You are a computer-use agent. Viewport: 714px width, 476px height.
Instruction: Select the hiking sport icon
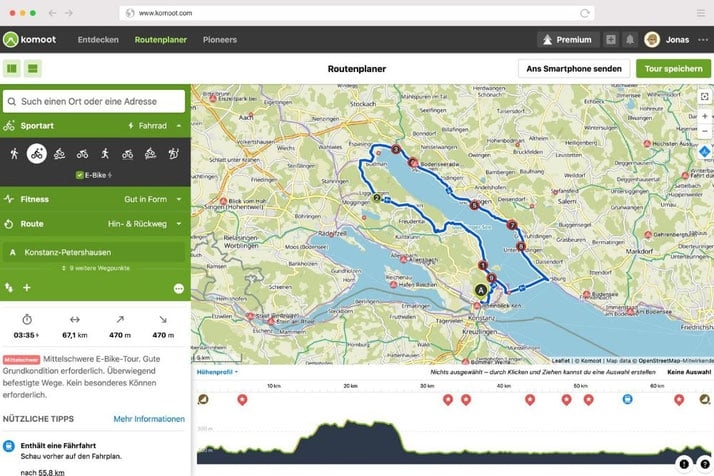(14, 154)
